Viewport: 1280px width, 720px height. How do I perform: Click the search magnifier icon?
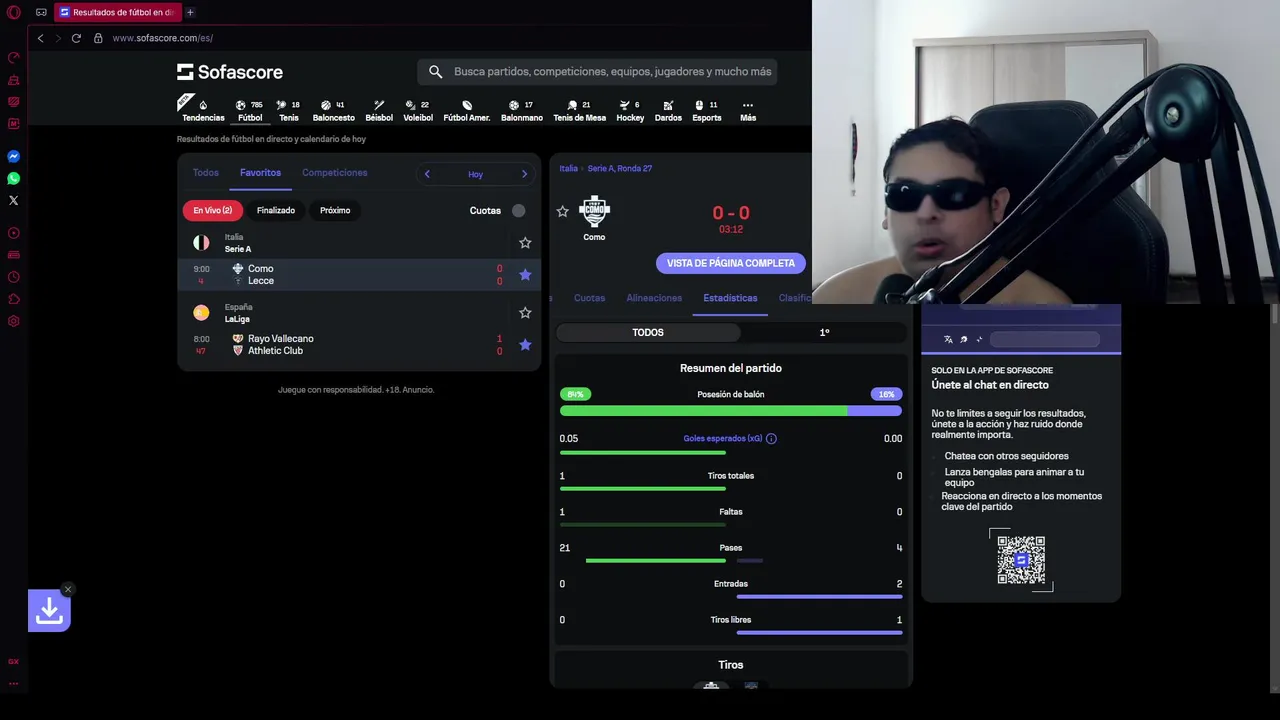click(x=435, y=72)
